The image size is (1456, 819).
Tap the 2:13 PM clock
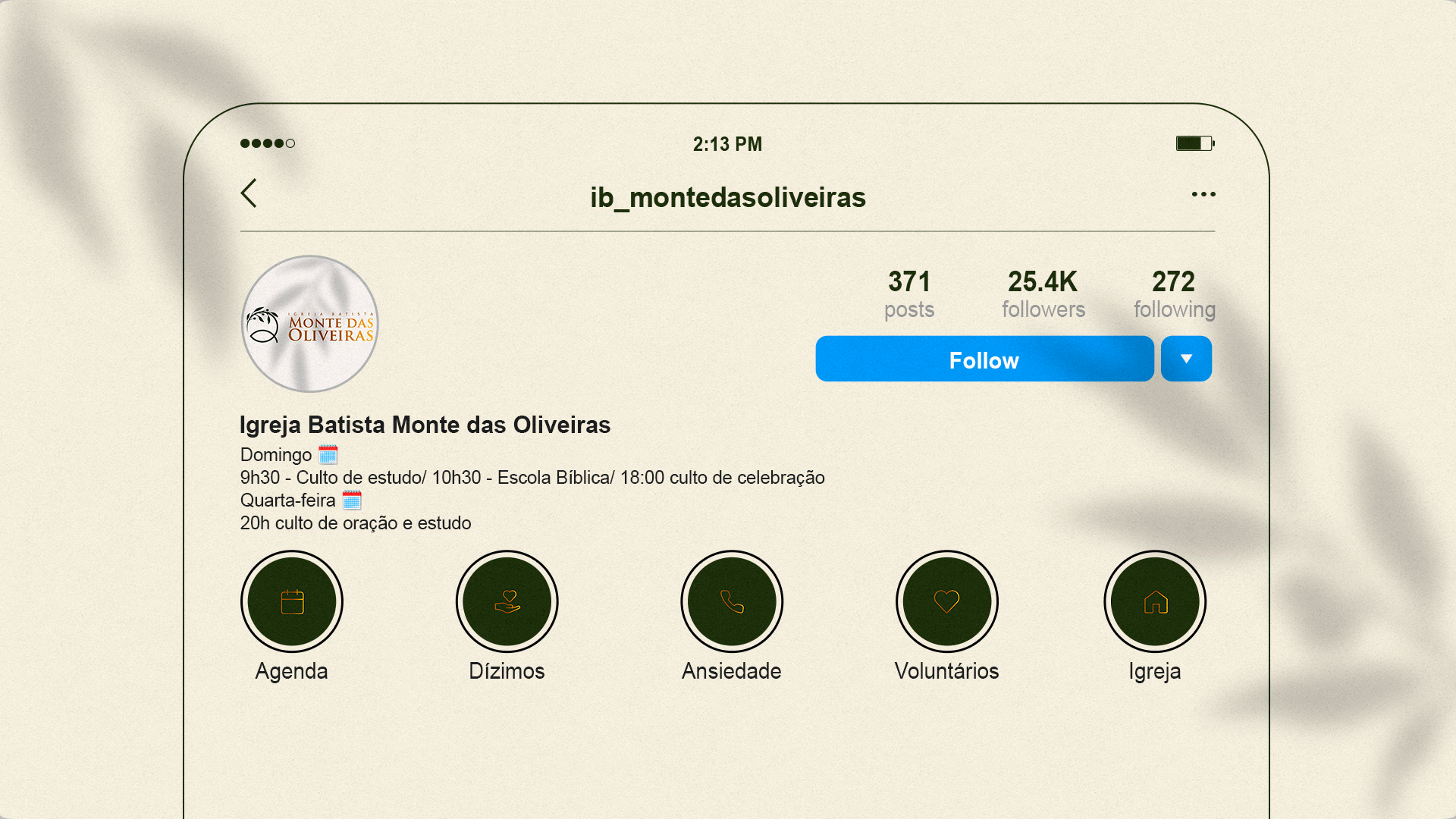[727, 144]
